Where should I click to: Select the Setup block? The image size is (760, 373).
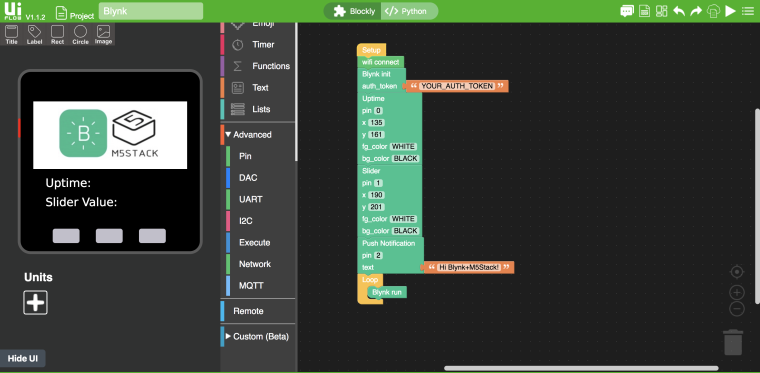[x=371, y=50]
